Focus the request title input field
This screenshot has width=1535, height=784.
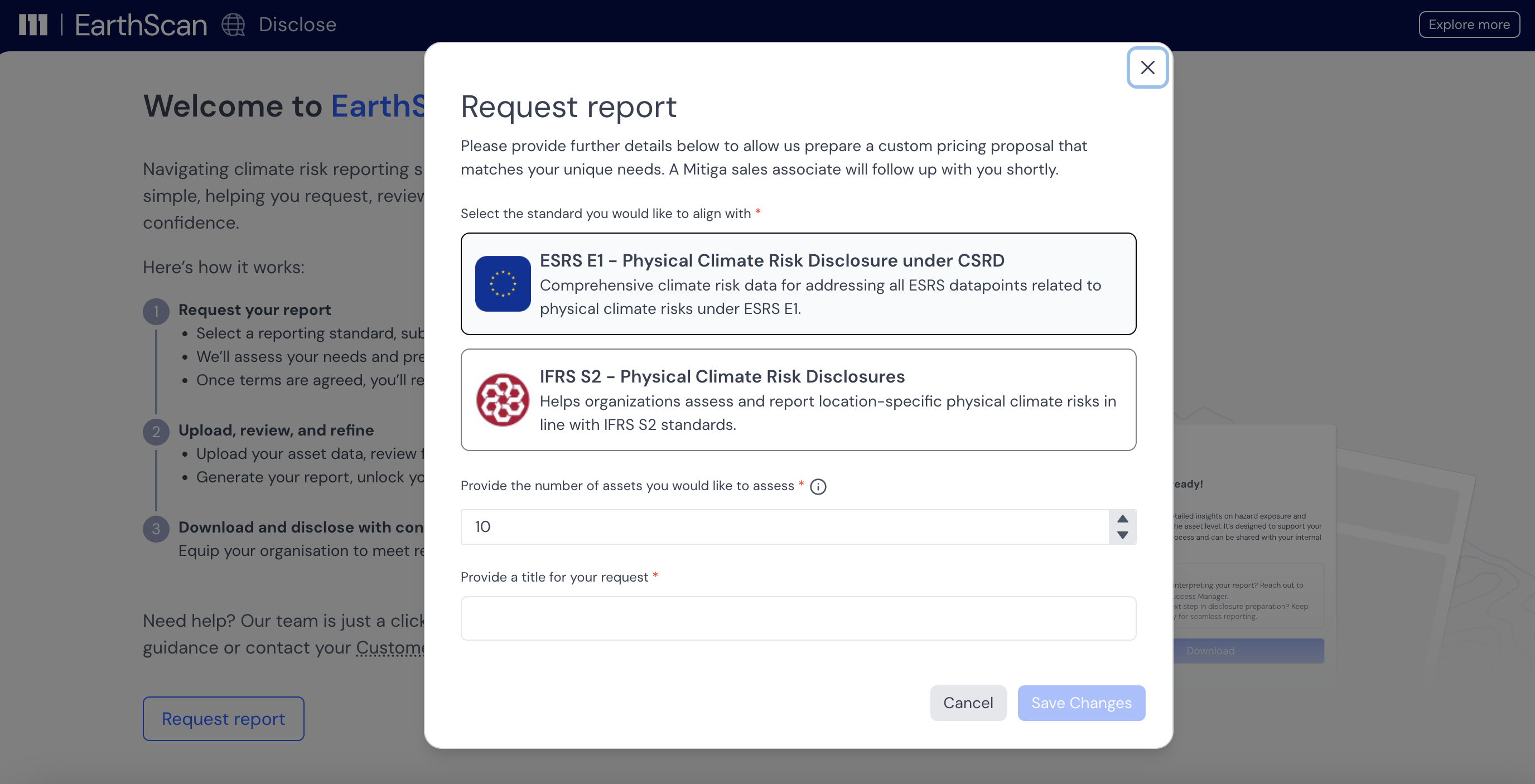tap(798, 618)
